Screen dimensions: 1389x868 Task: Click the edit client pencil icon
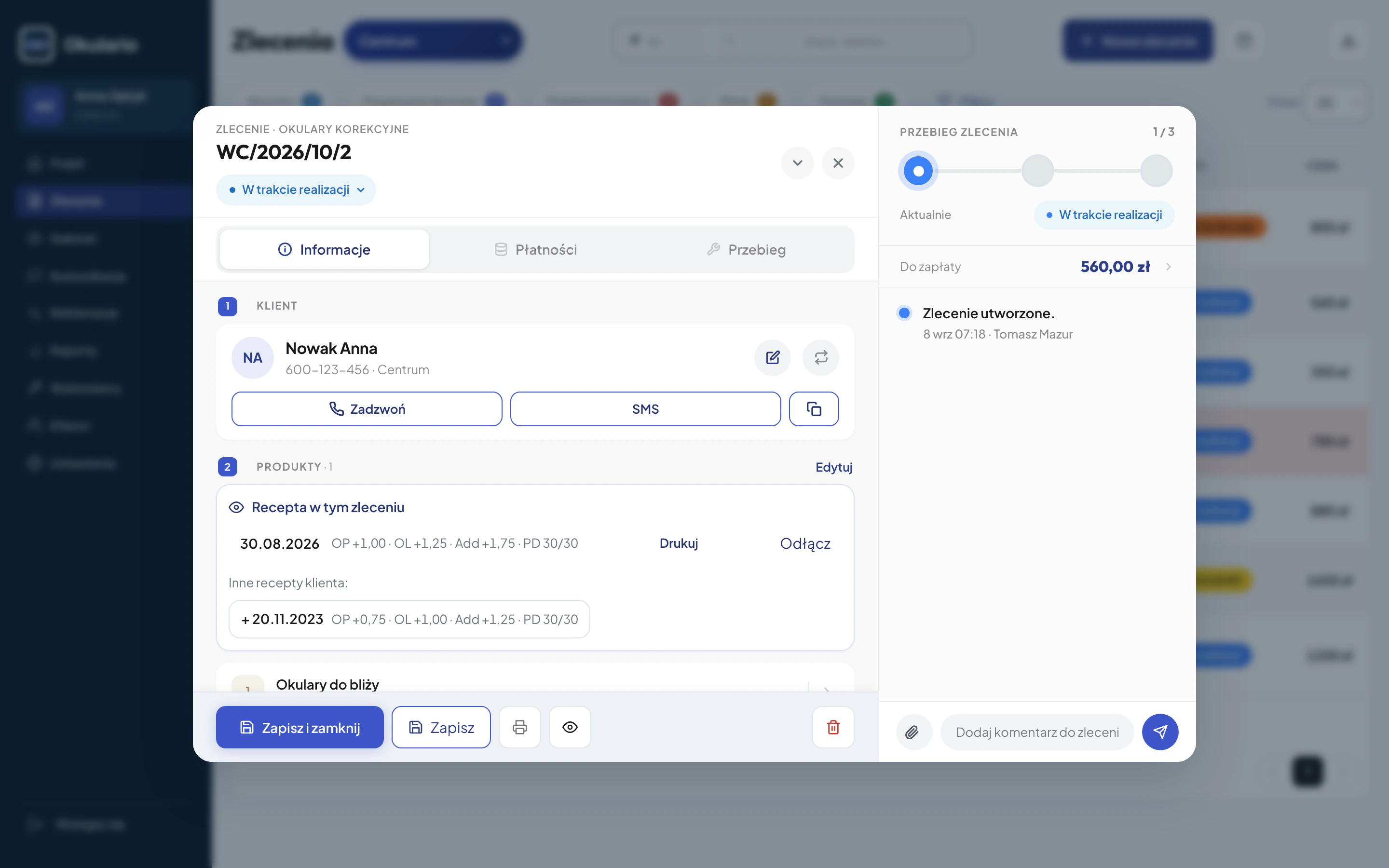click(x=773, y=358)
